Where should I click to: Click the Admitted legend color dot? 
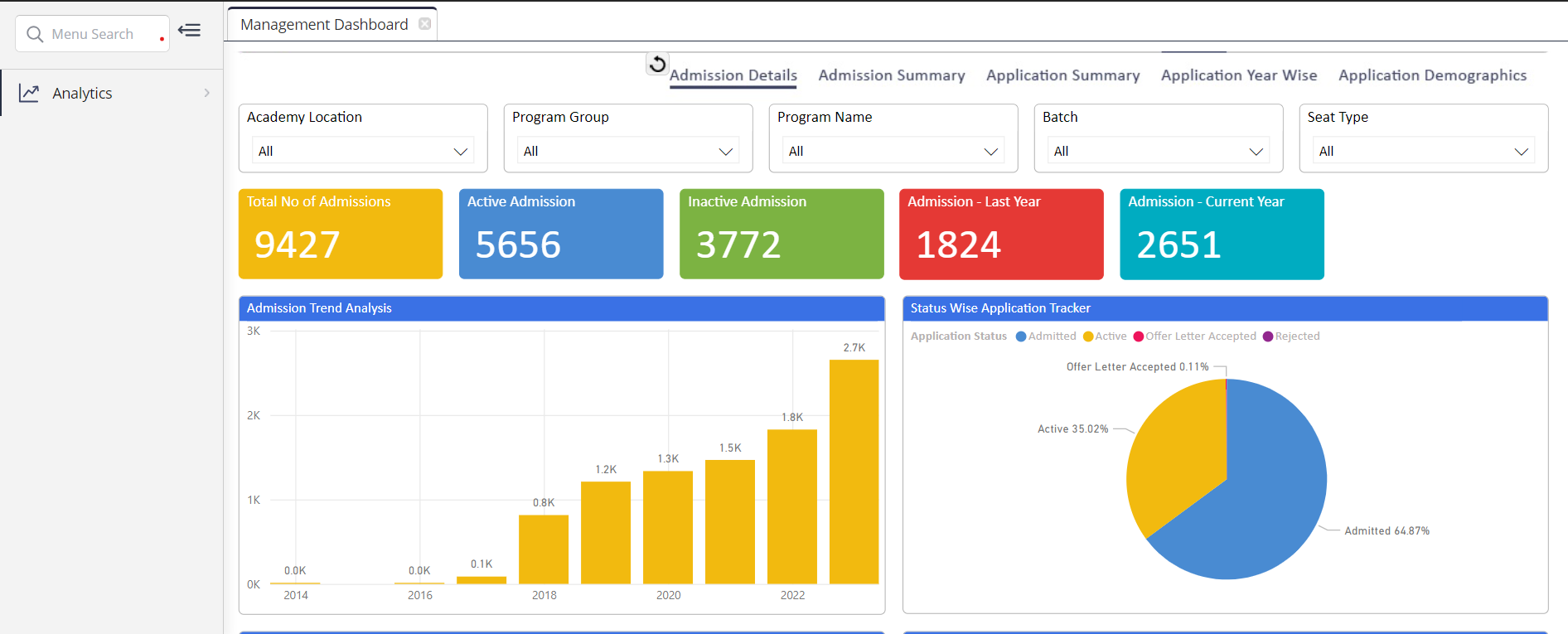click(x=1021, y=336)
